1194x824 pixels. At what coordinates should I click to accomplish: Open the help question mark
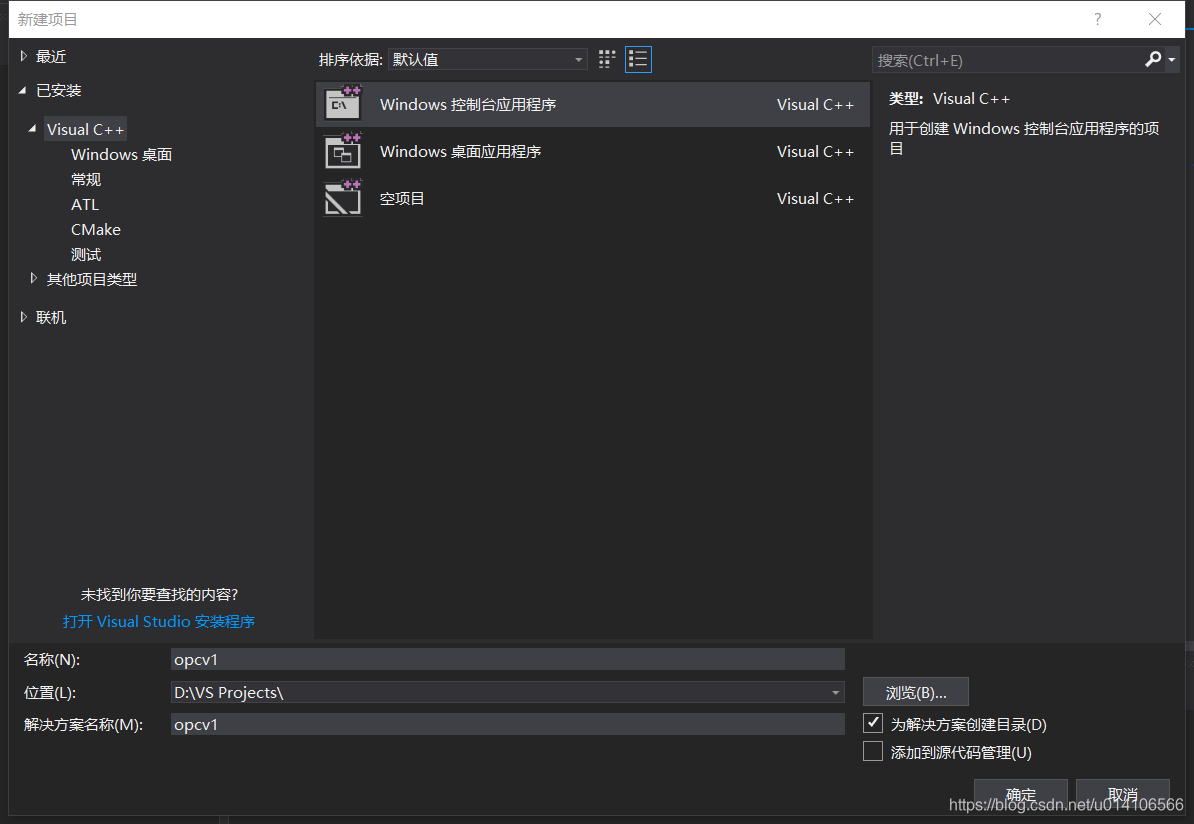1097,19
